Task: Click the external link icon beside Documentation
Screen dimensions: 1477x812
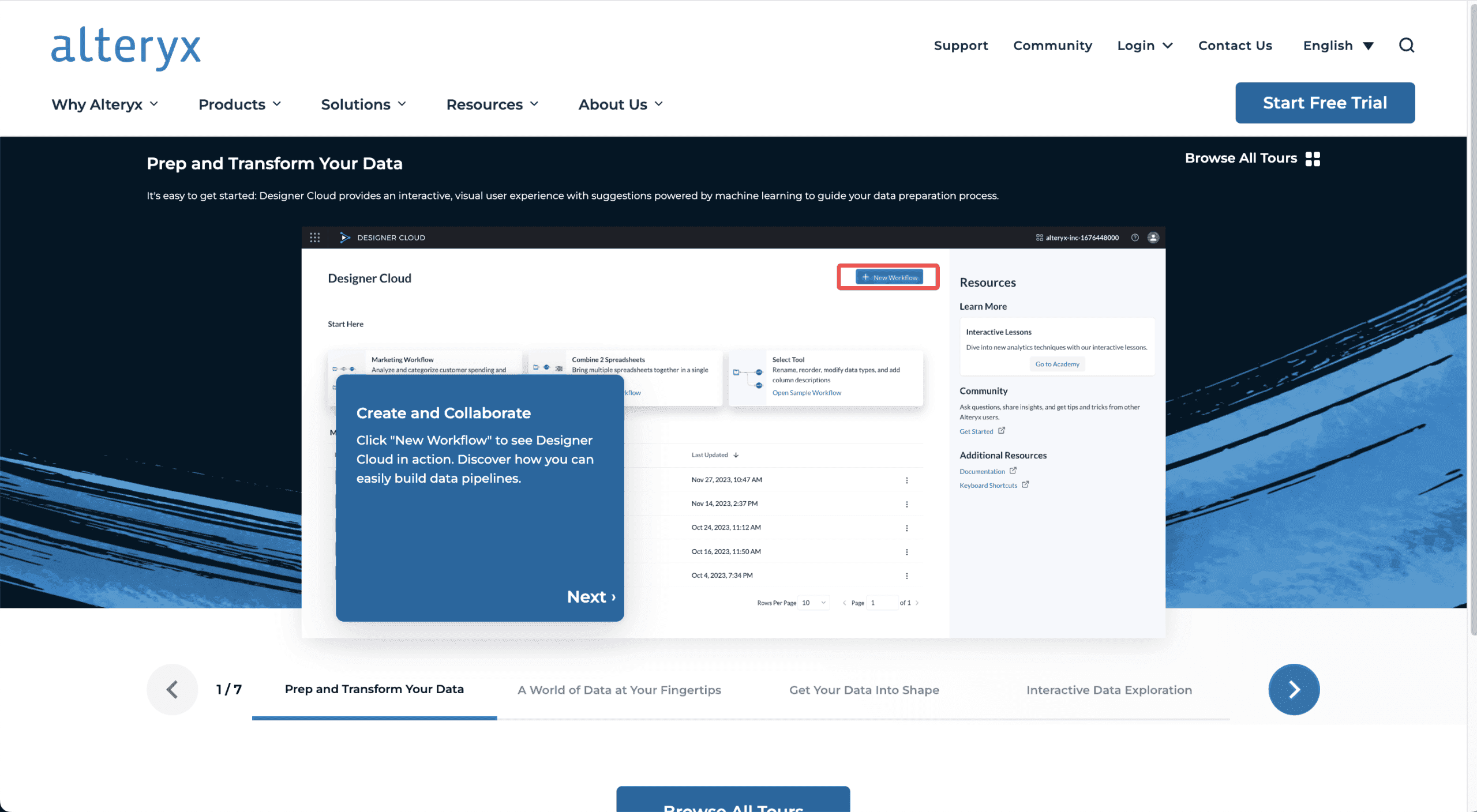Action: pyautogui.click(x=1014, y=470)
